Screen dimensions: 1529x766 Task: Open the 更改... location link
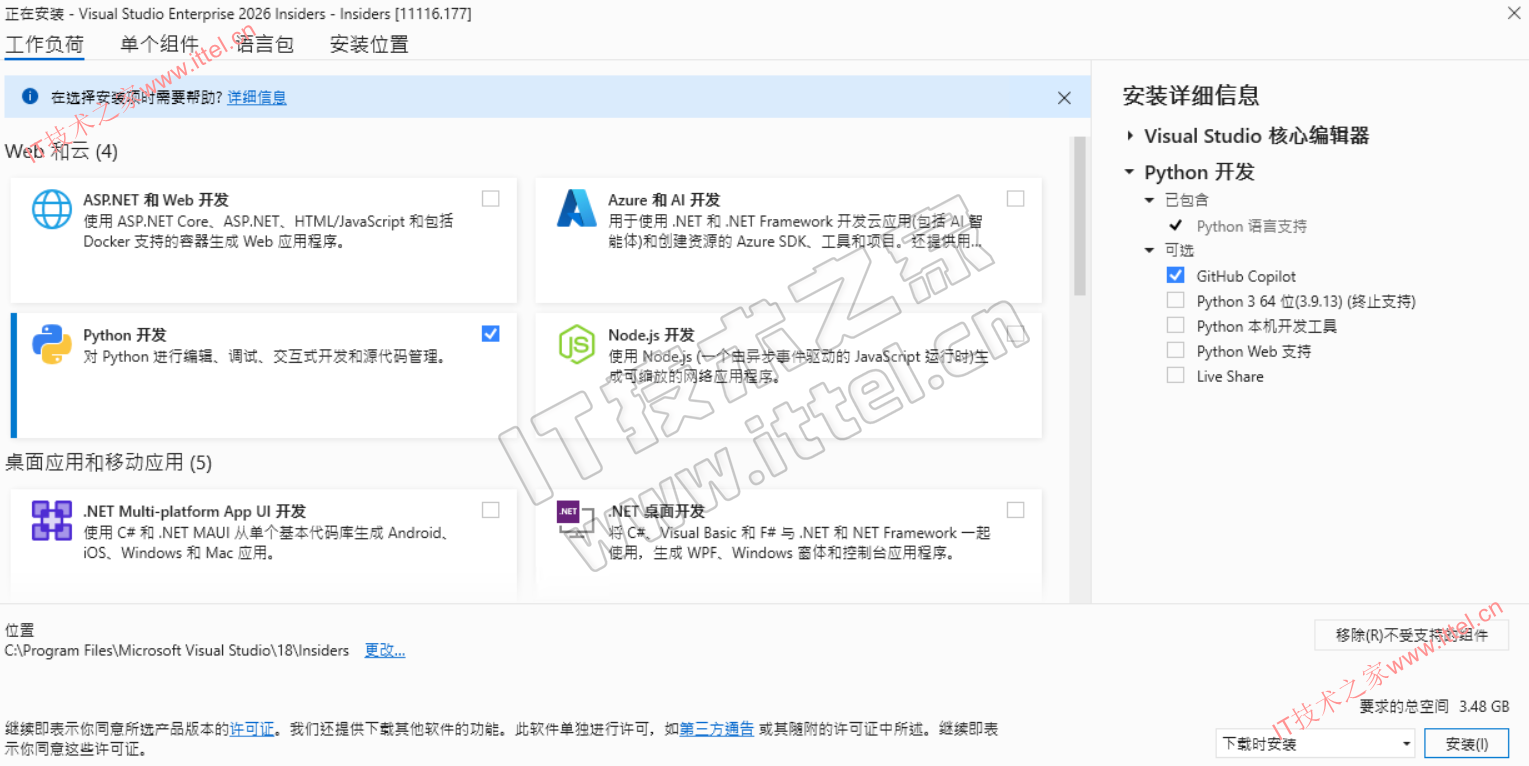385,651
